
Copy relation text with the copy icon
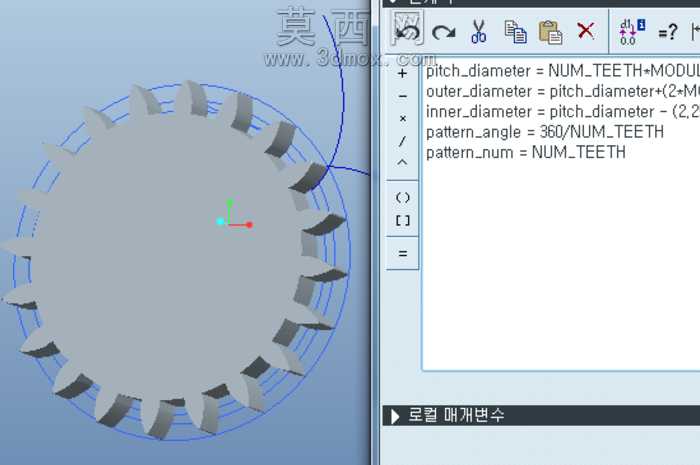515,32
